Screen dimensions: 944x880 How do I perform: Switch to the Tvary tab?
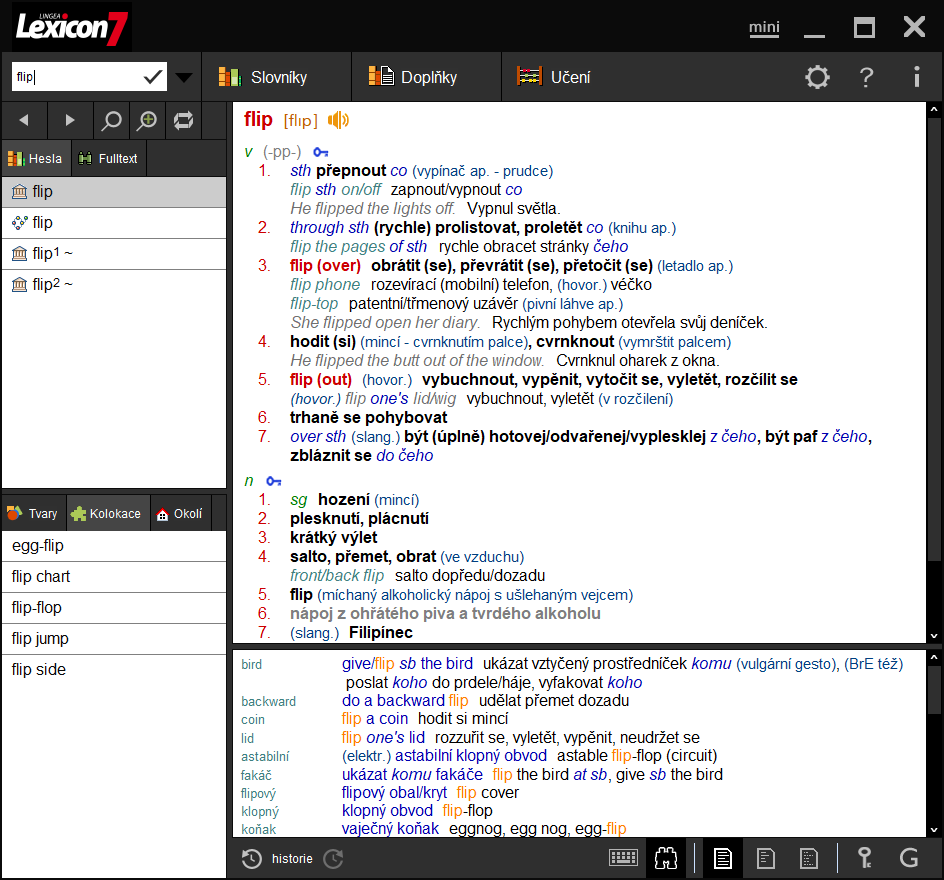click(33, 513)
